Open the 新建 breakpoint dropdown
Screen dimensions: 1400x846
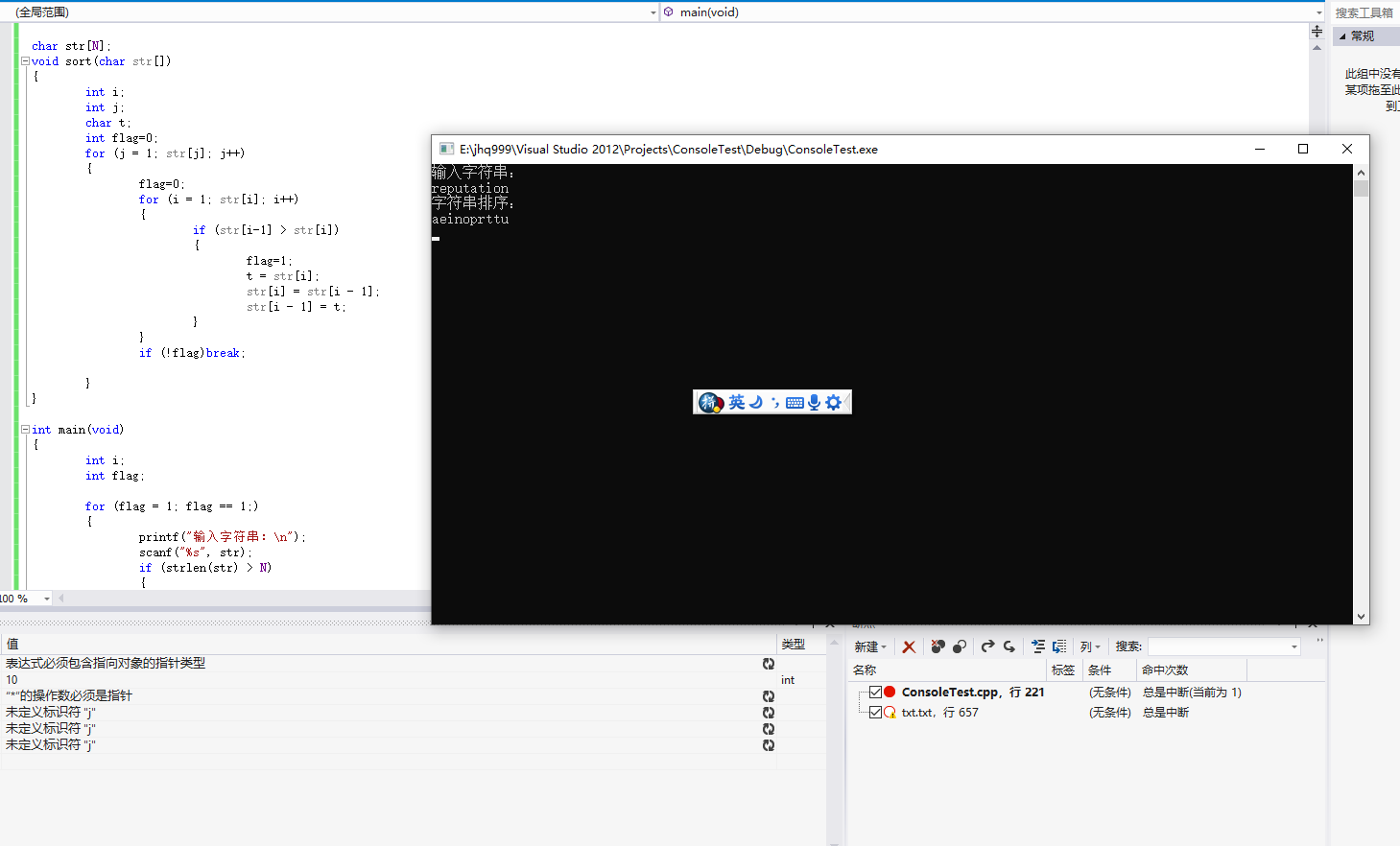pyautogui.click(x=870, y=646)
